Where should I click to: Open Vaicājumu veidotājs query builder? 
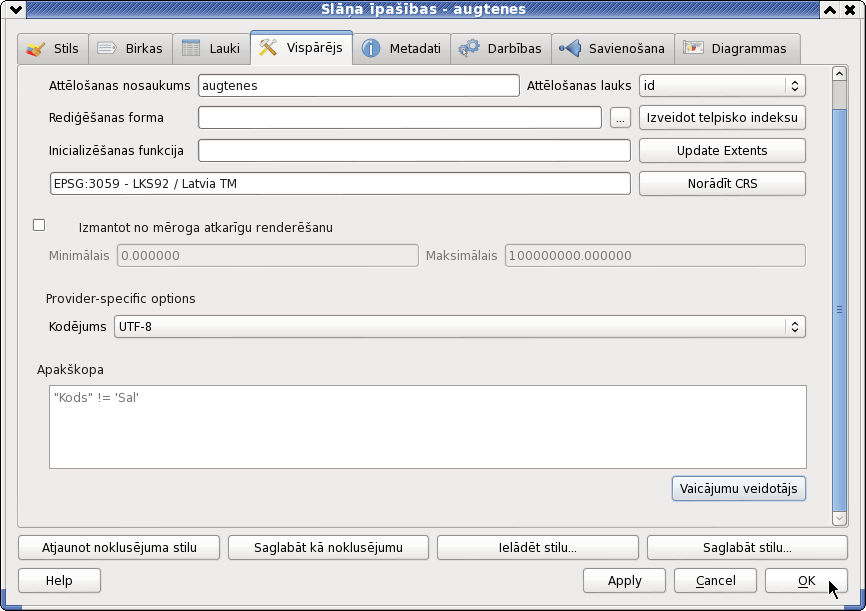739,489
